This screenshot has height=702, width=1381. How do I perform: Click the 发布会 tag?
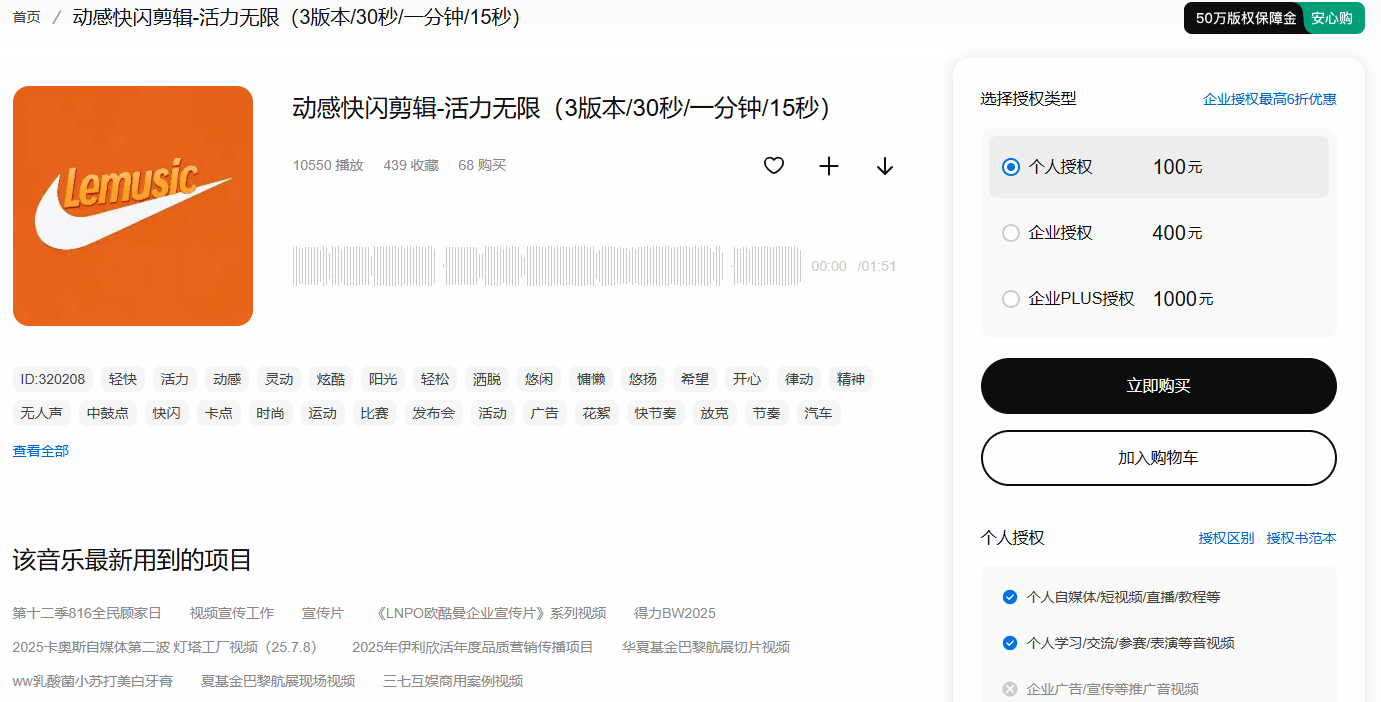point(434,413)
